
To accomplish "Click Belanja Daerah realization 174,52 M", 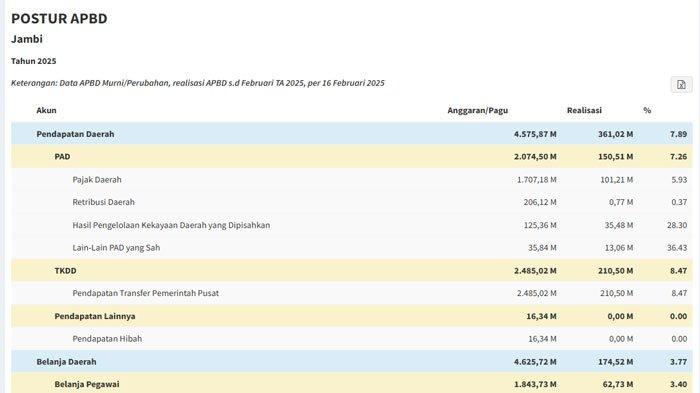I will 616,362.
